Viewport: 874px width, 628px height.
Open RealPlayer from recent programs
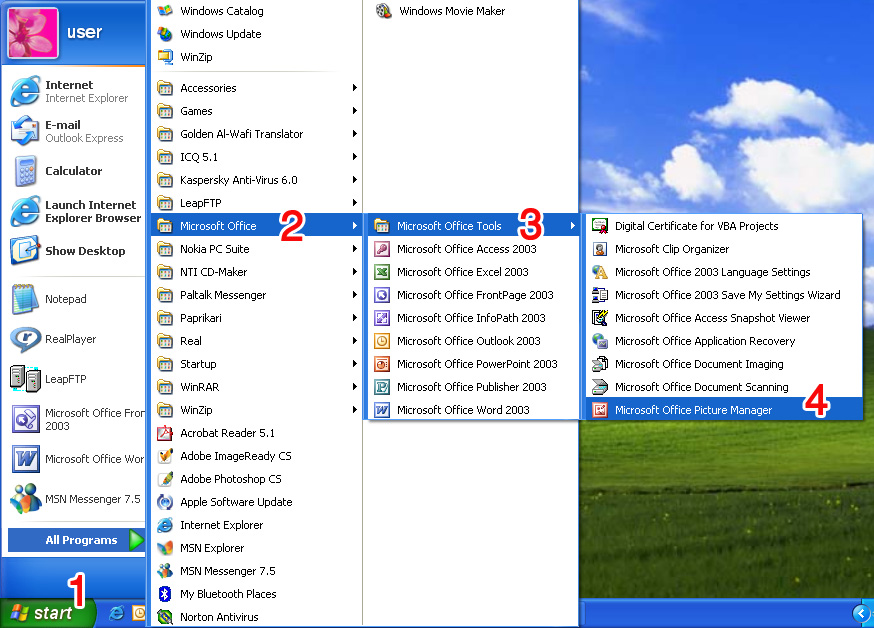(x=74, y=339)
